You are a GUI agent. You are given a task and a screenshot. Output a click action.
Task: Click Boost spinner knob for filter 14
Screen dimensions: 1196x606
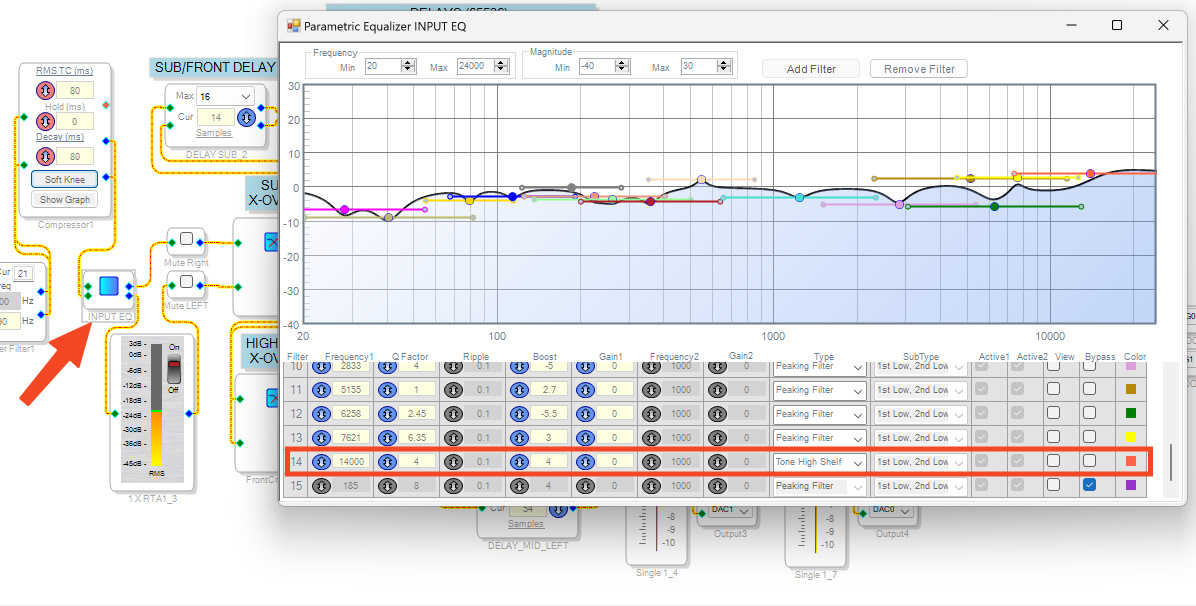pos(519,462)
